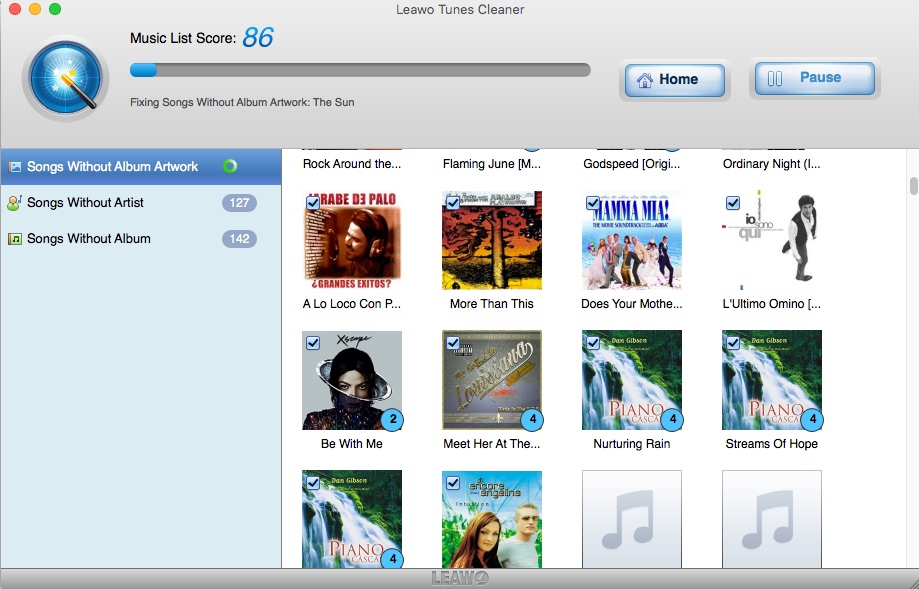Click the Leawo logo in bottom bar

point(459,578)
